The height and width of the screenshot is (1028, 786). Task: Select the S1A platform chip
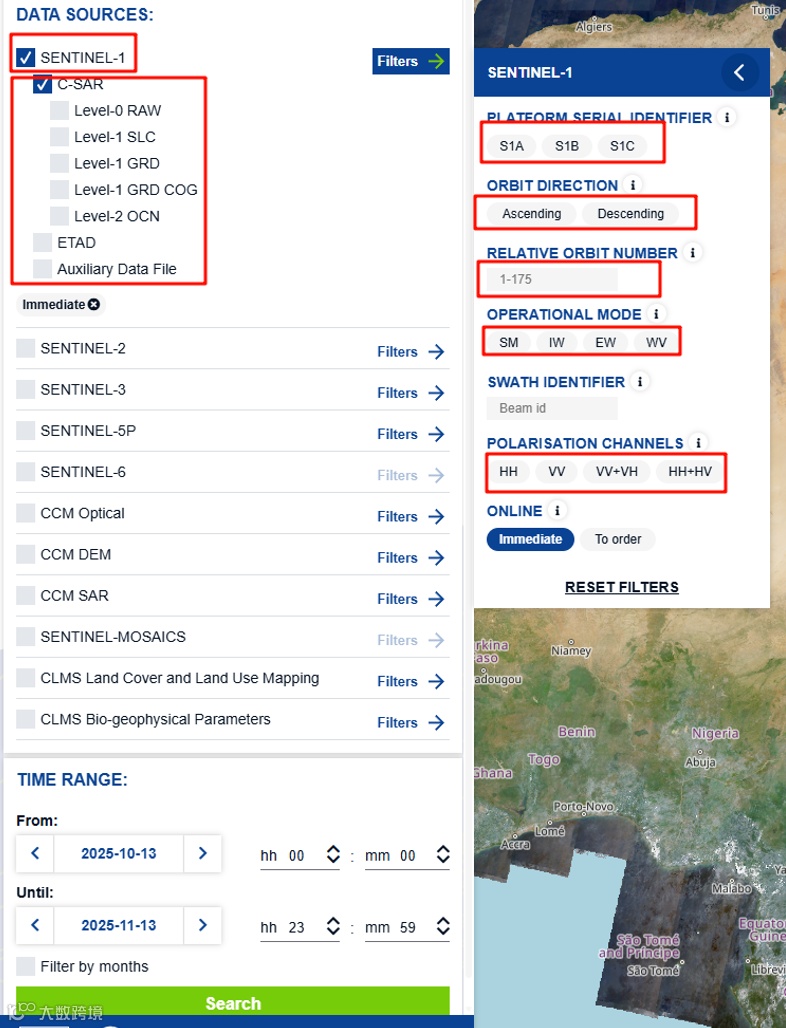pyautogui.click(x=511, y=146)
